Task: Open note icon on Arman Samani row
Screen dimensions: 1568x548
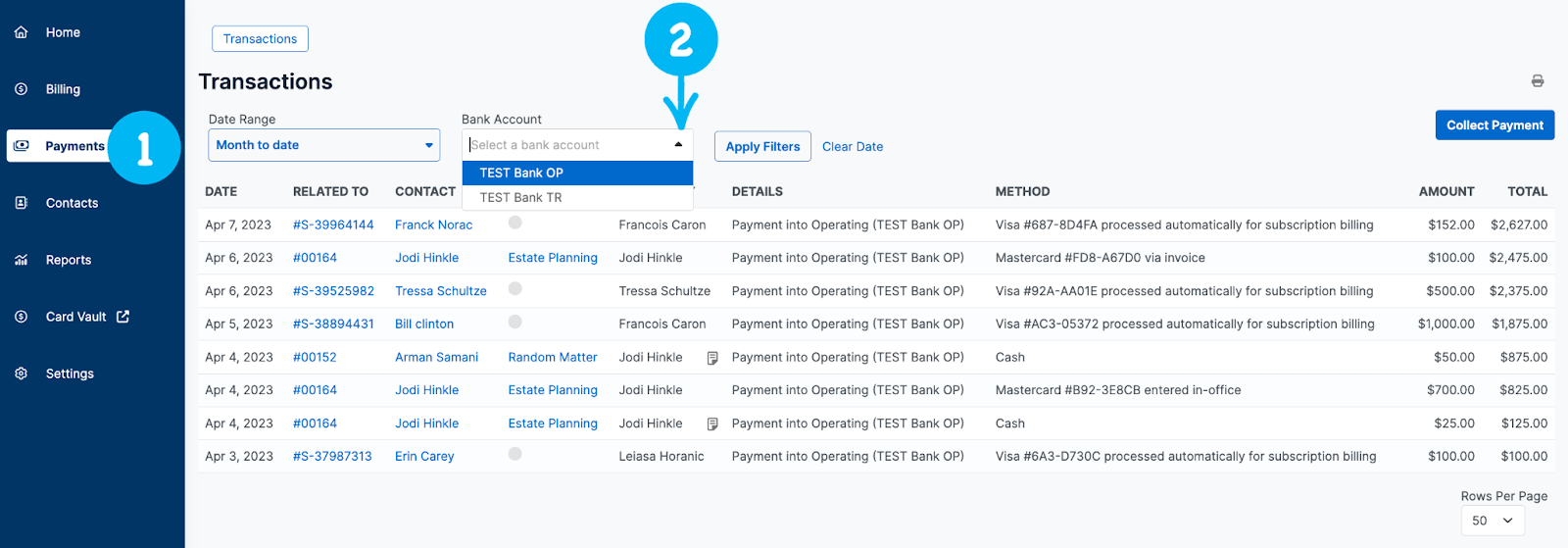Action: (x=712, y=358)
